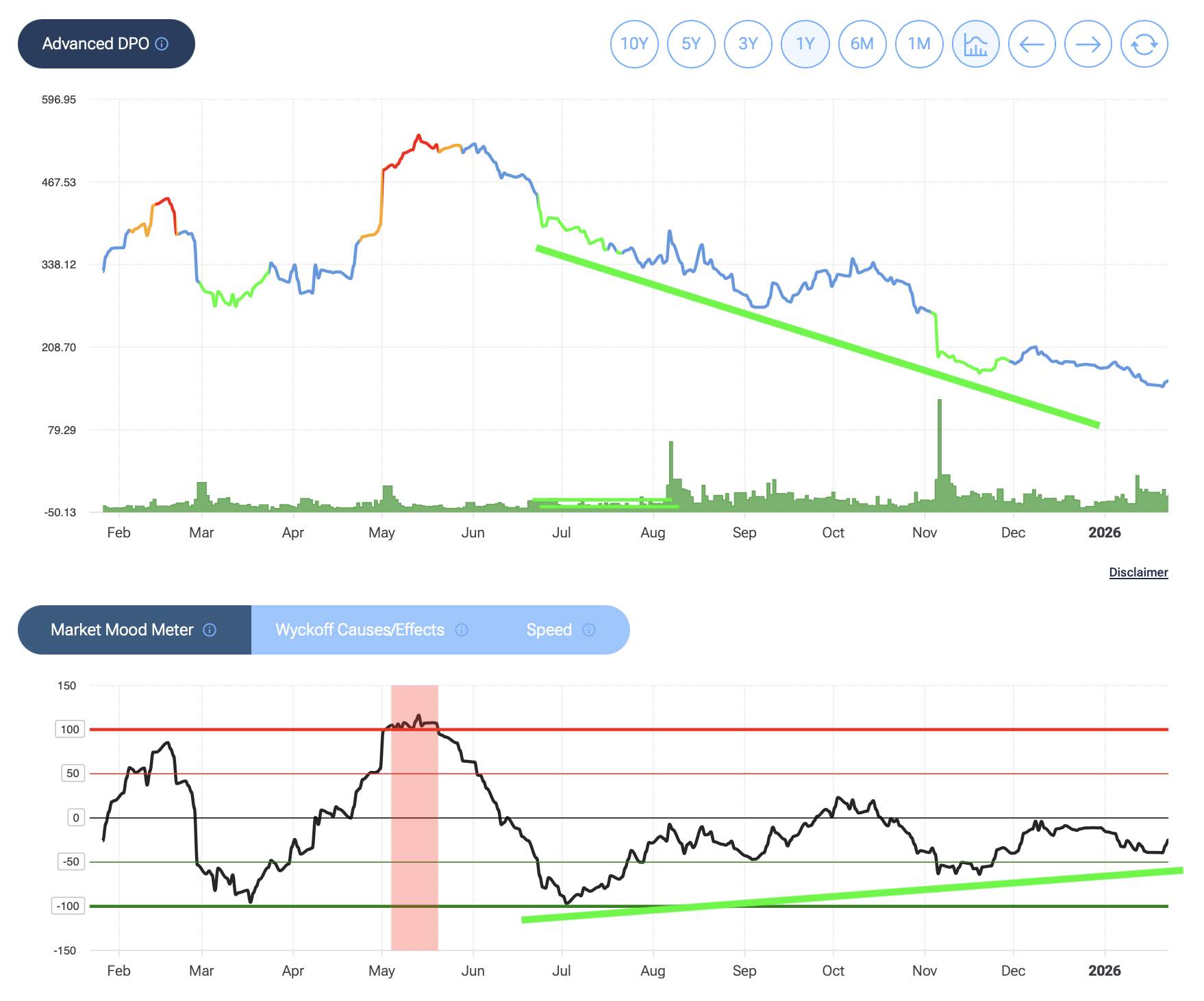The height and width of the screenshot is (1001, 1204).
Task: Select the 1Y range button
Action: [805, 45]
